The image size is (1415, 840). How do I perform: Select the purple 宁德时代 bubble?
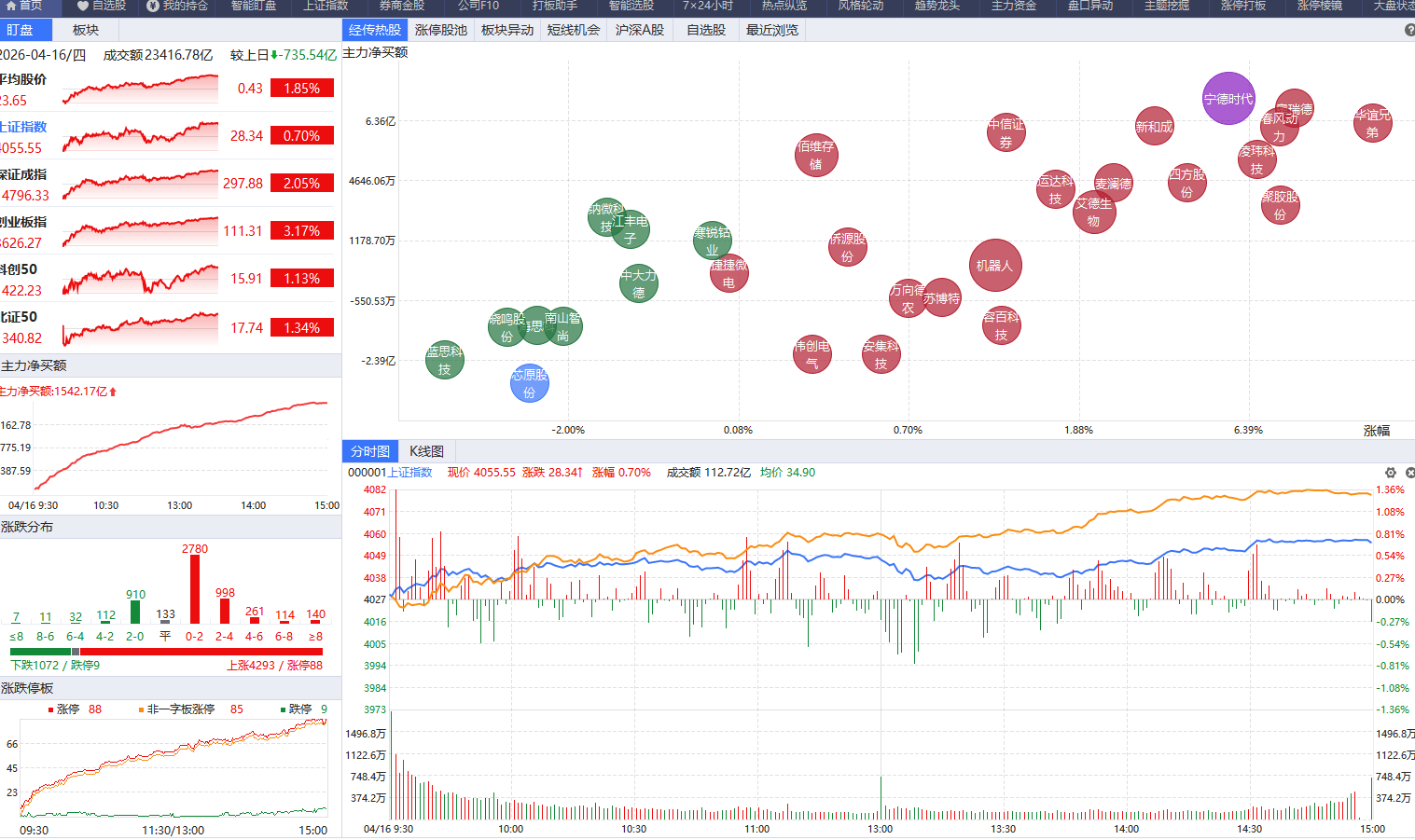(1228, 98)
